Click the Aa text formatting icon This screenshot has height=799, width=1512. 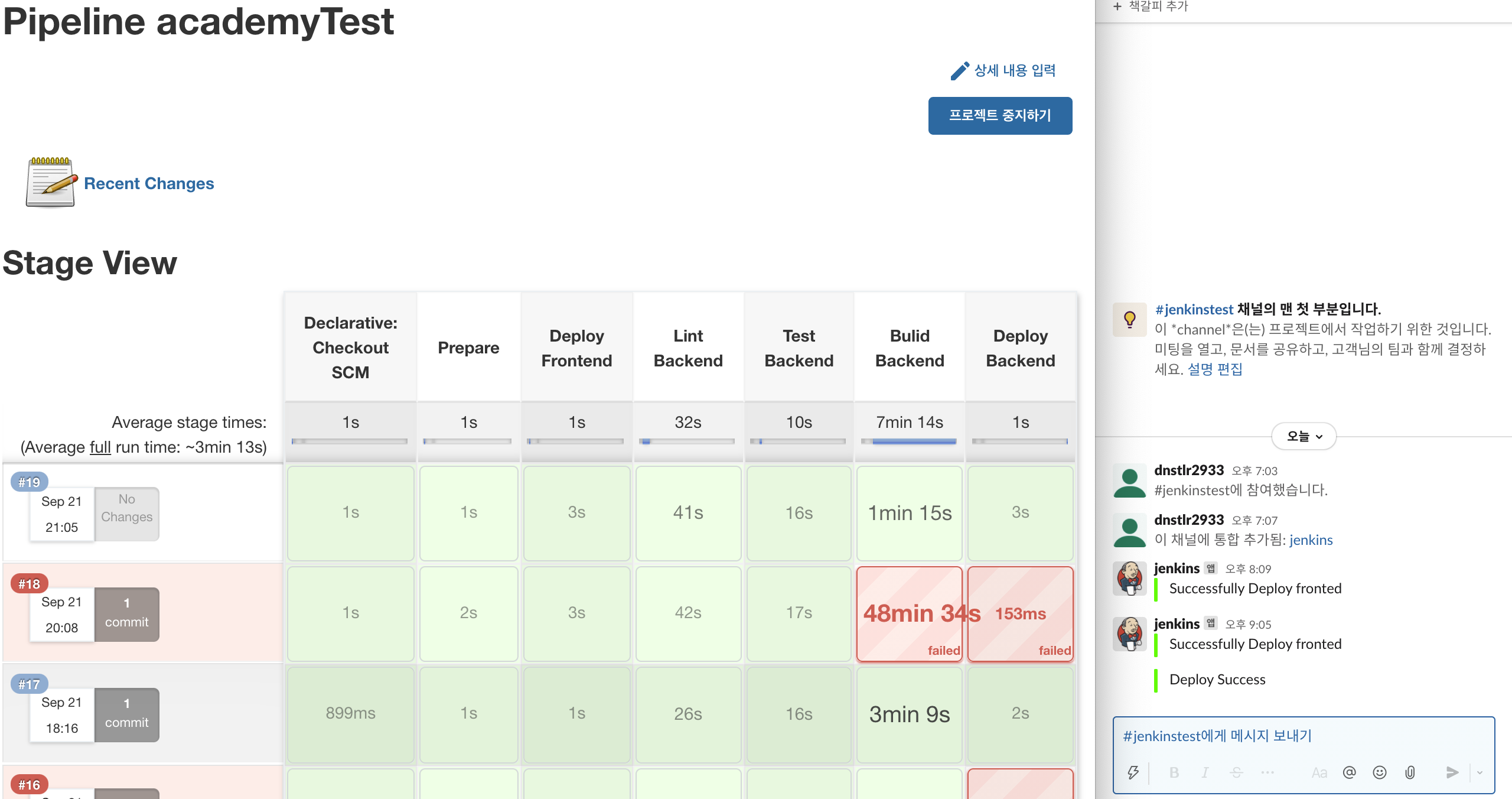pos(1319,772)
